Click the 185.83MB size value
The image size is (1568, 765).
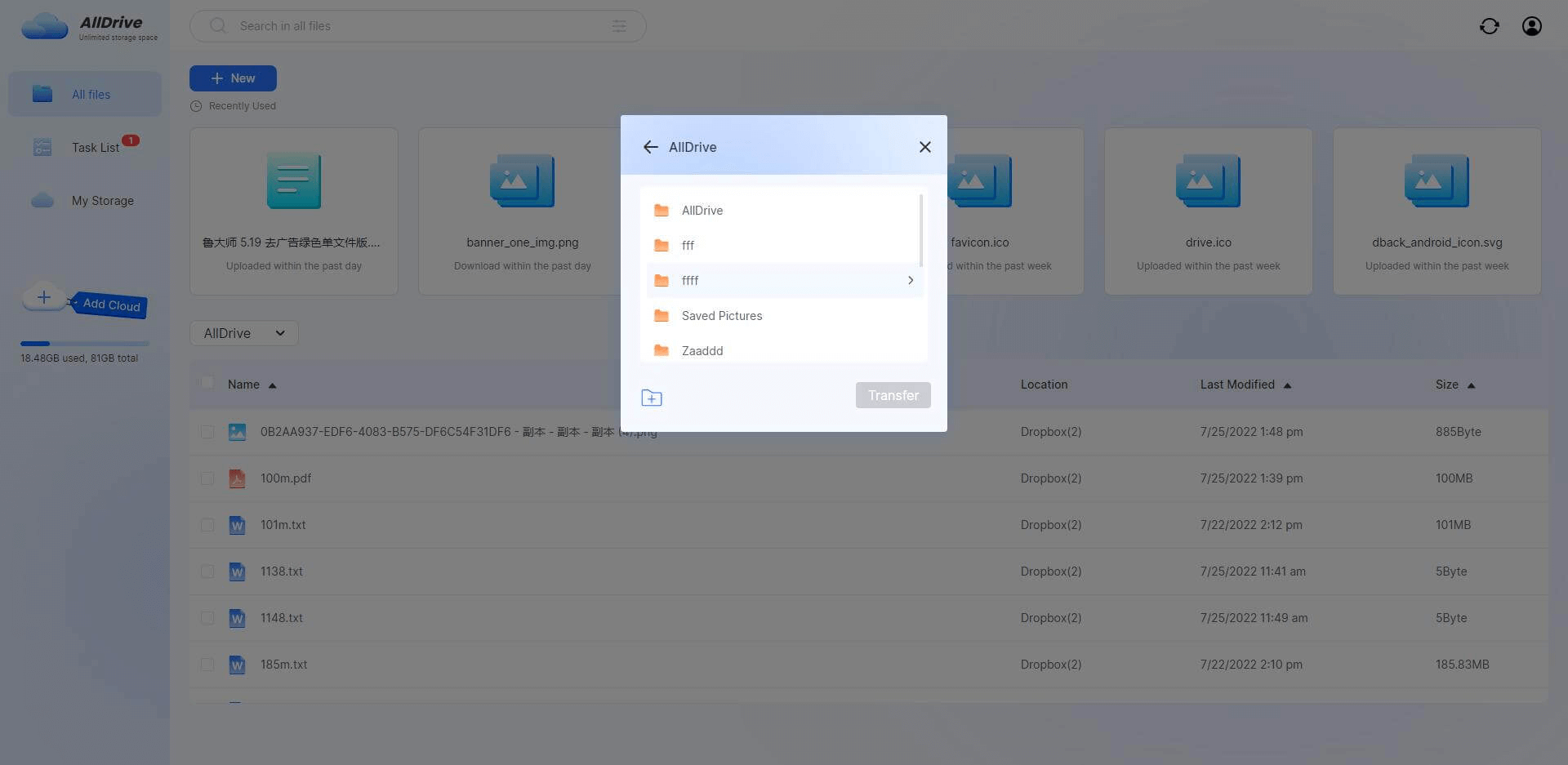[x=1462, y=665]
